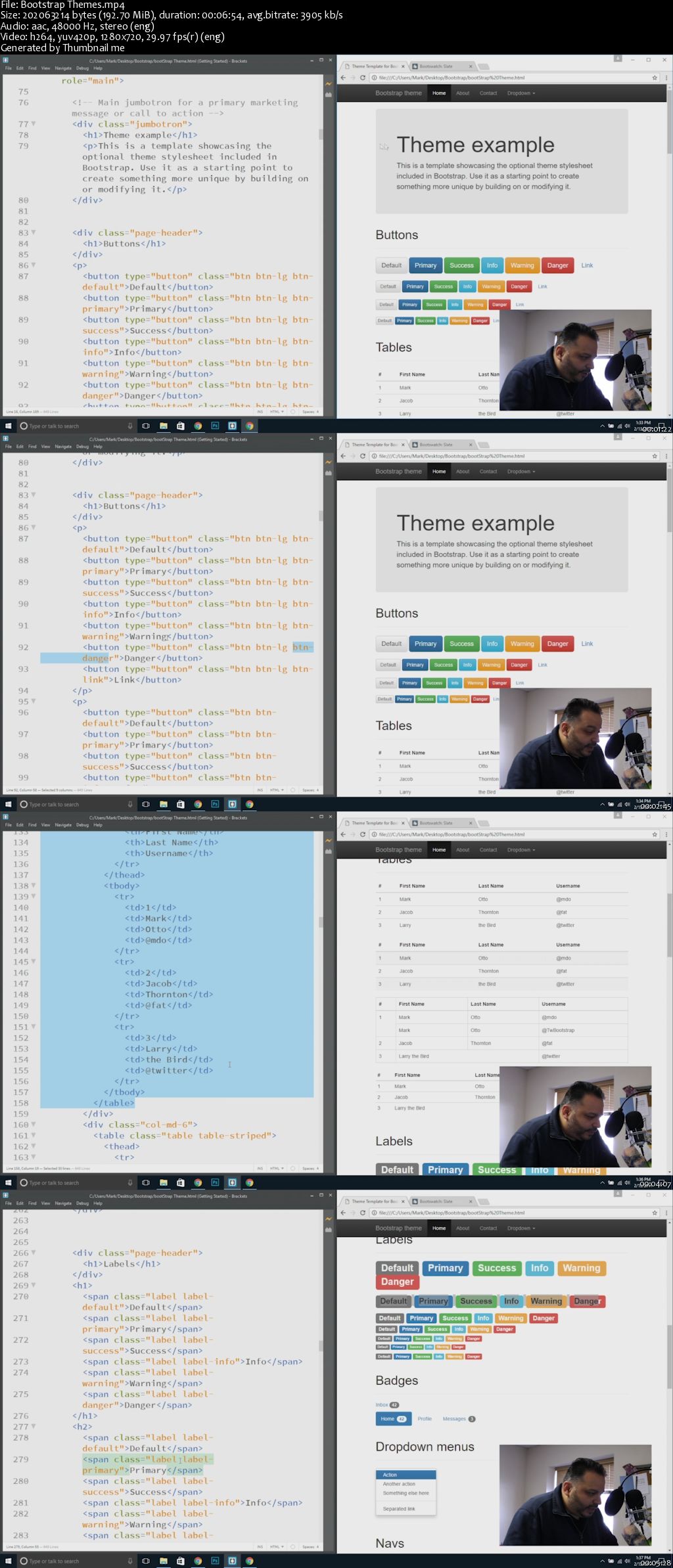Collapse tbody at line 138 fold arrow
The width and height of the screenshot is (673, 1568).
coord(34,885)
